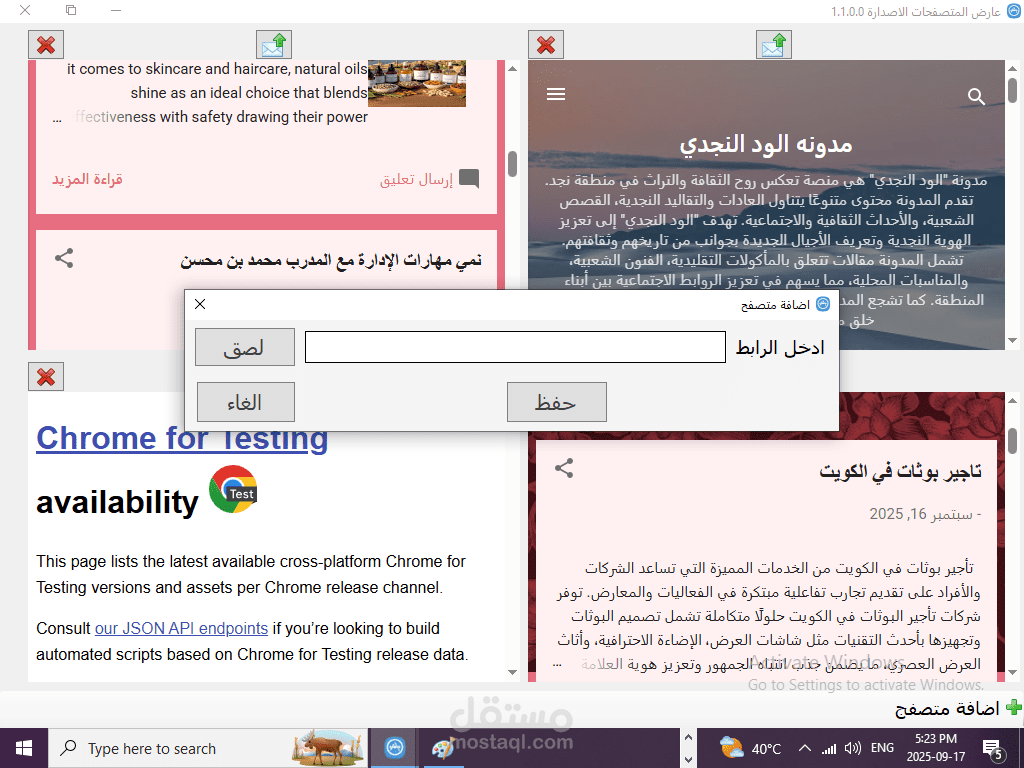The height and width of the screenshot is (768, 1024).
Task: Open the Chrome for Testing link
Action: [x=182, y=438]
